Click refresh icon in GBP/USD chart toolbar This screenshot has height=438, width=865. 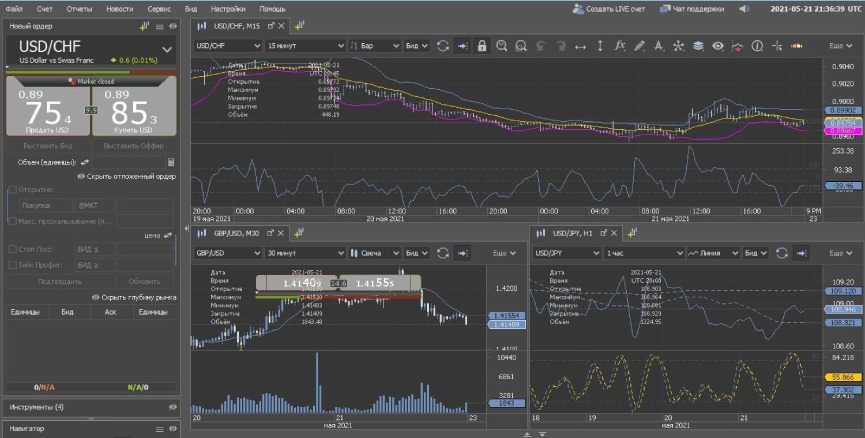click(x=442, y=253)
